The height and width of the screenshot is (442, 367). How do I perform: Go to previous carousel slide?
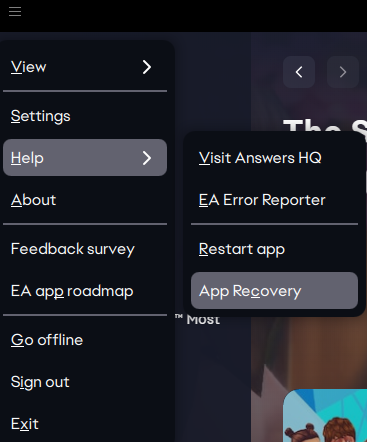[299, 72]
